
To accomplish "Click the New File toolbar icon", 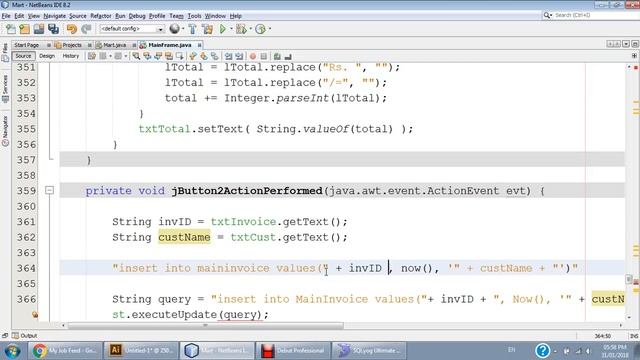I will point(11,29).
